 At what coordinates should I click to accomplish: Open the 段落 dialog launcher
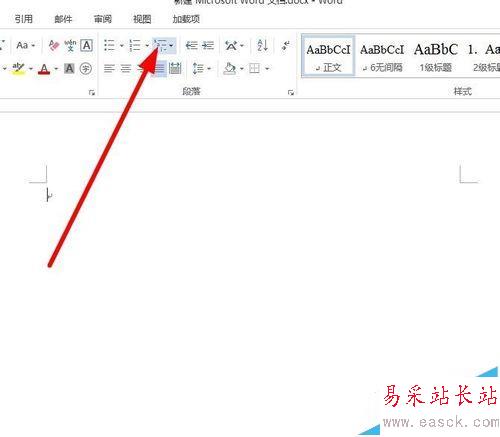point(291,92)
